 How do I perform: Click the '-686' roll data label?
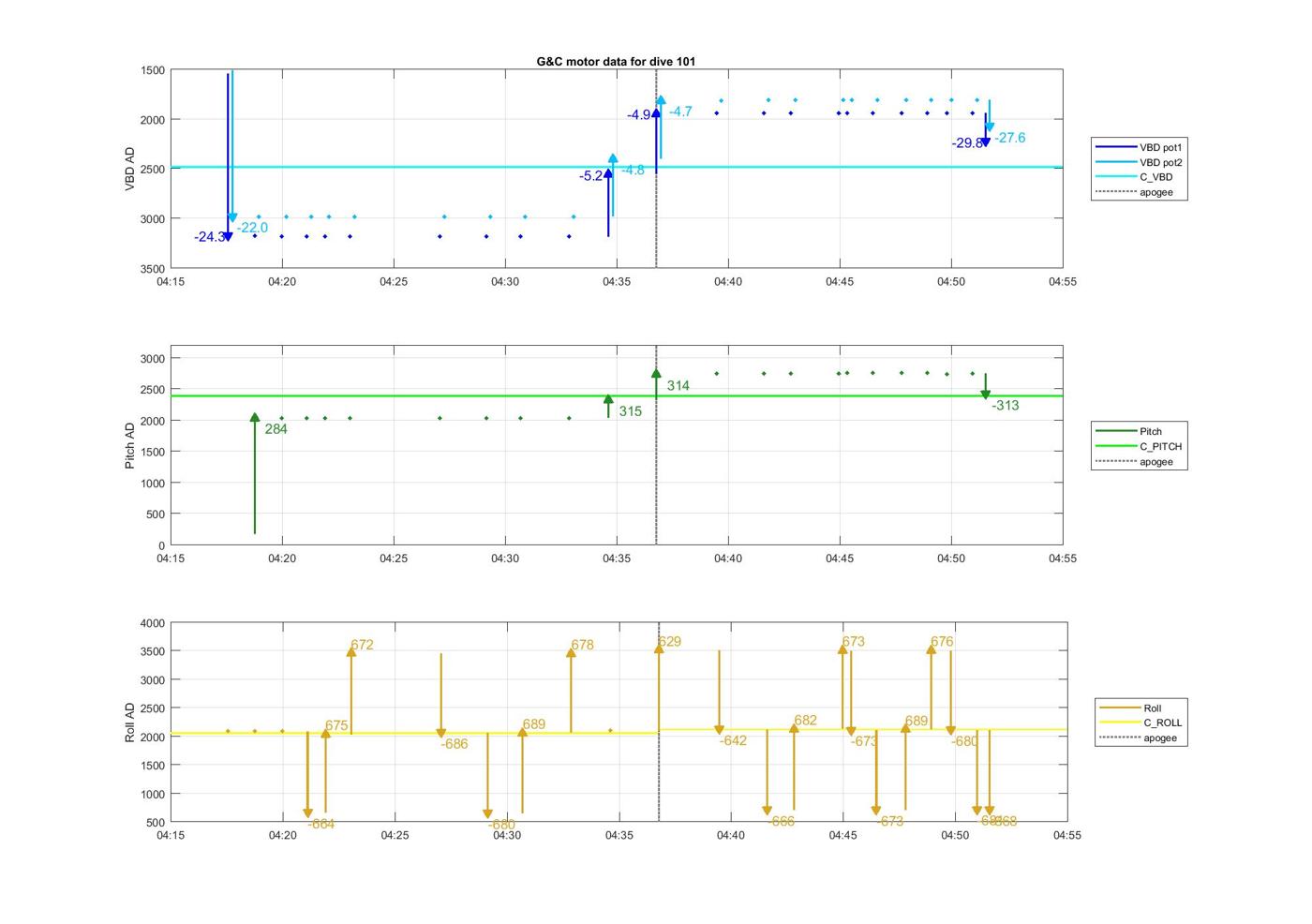(455, 744)
